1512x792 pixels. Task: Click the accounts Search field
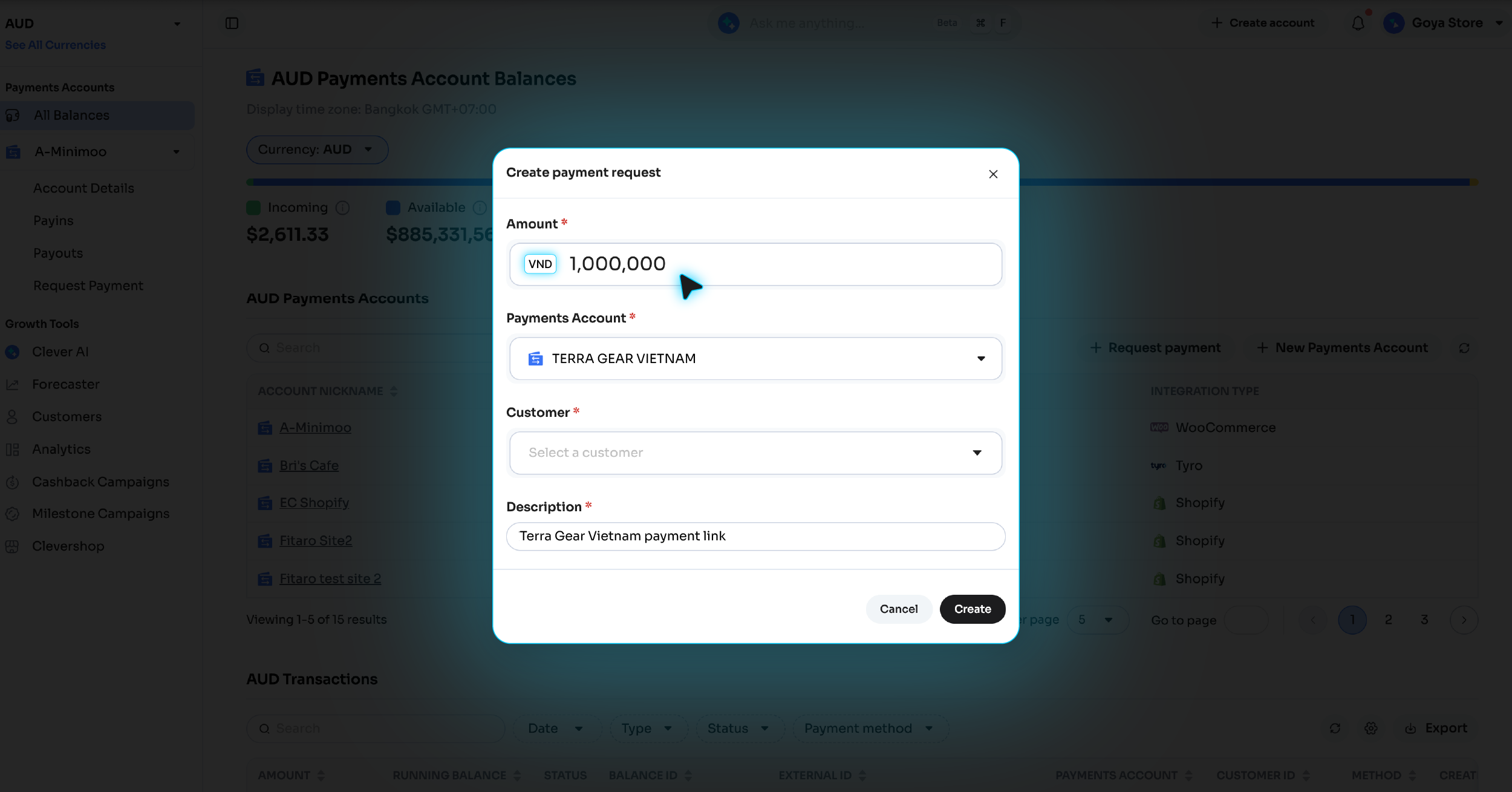pyautogui.click(x=370, y=348)
